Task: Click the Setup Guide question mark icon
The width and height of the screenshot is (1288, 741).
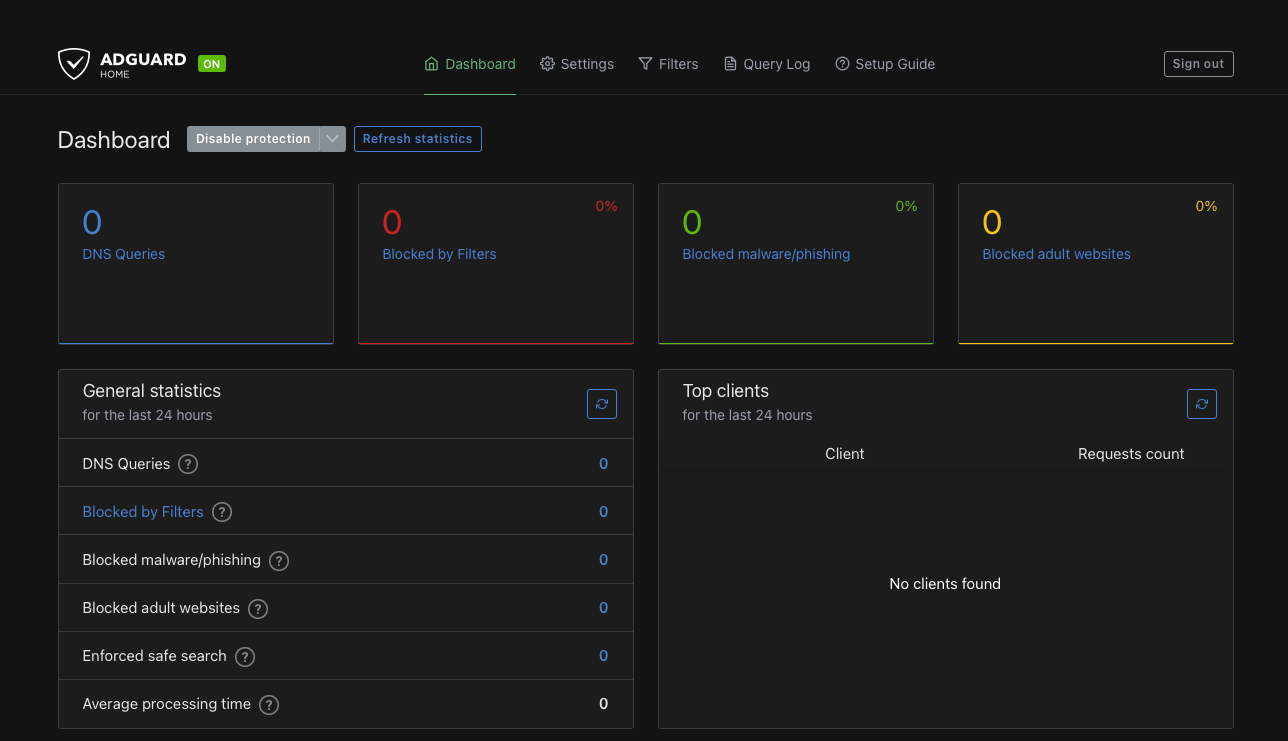Action: coord(842,63)
